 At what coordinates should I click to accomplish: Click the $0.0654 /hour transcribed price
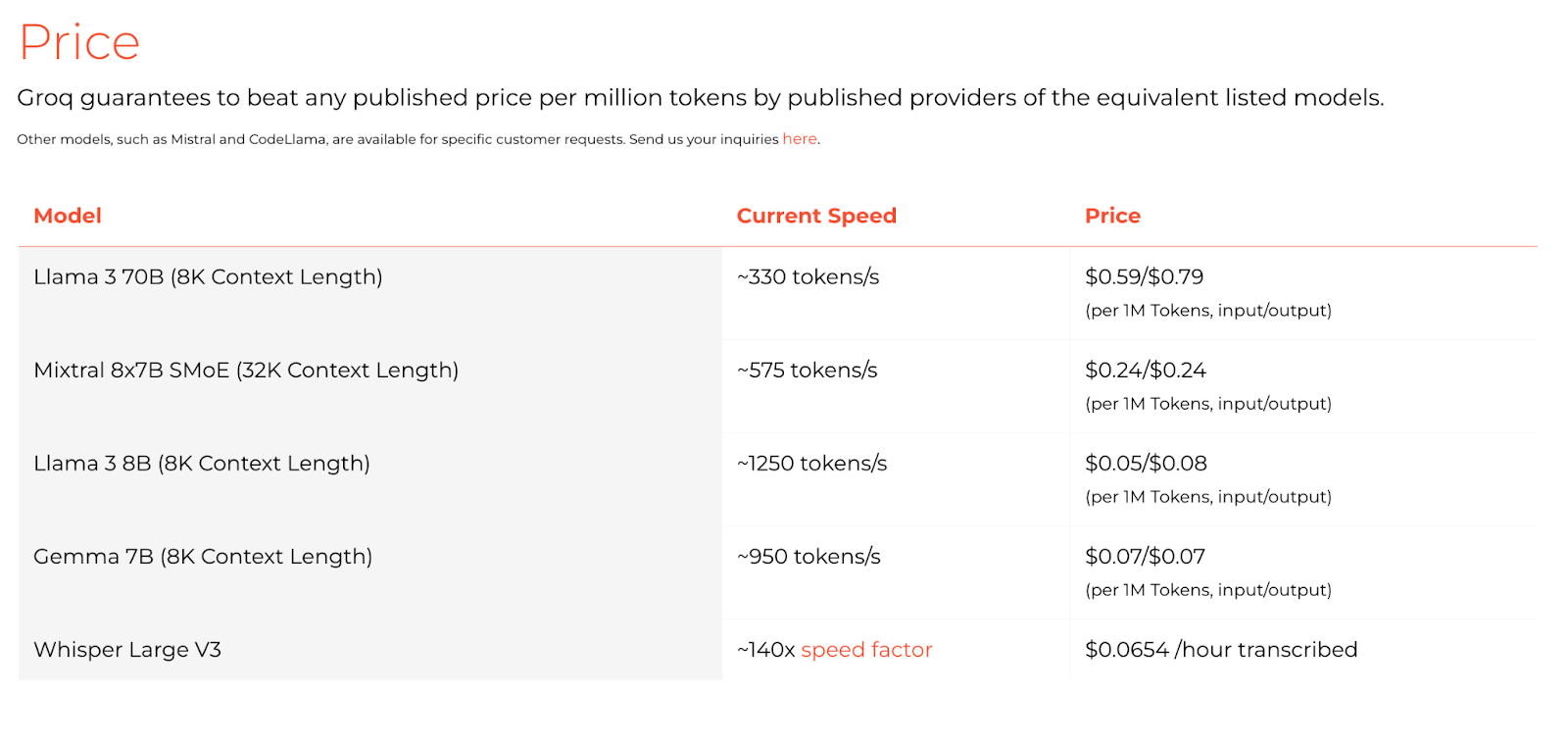coord(1221,650)
